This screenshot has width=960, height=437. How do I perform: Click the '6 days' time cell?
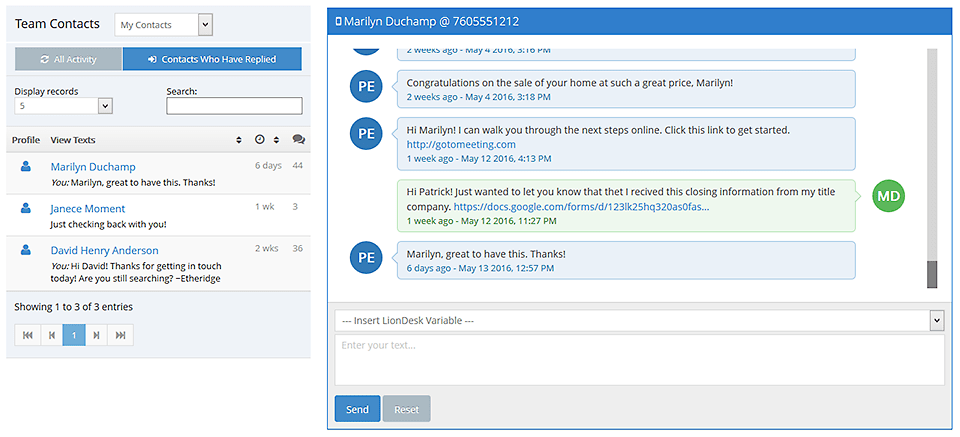click(x=268, y=165)
